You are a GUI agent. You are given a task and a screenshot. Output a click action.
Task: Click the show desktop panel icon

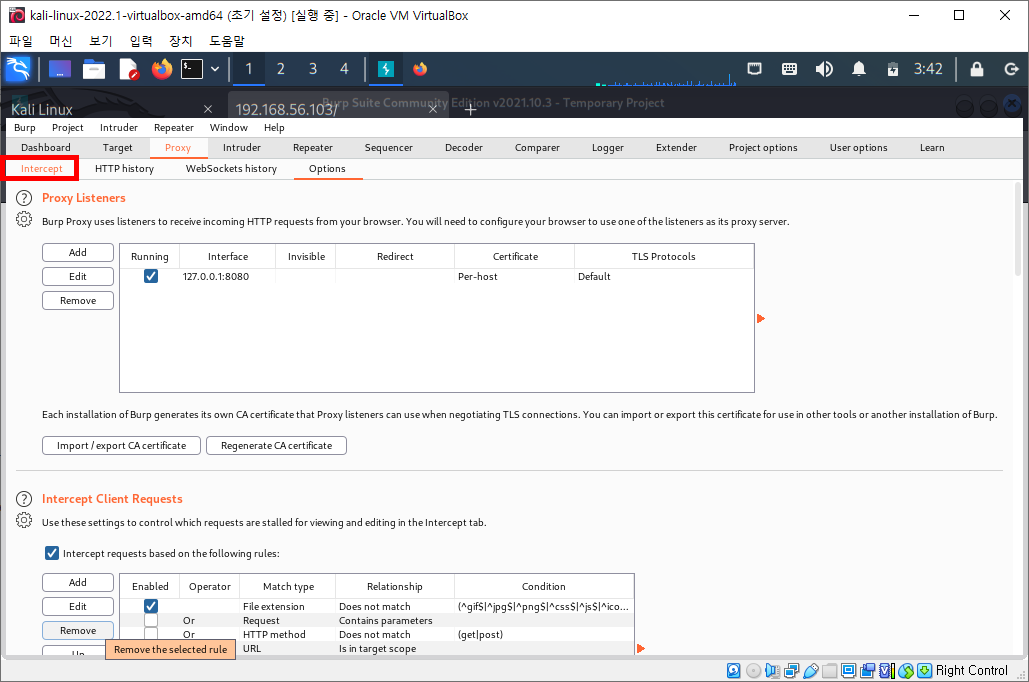click(x=60, y=69)
